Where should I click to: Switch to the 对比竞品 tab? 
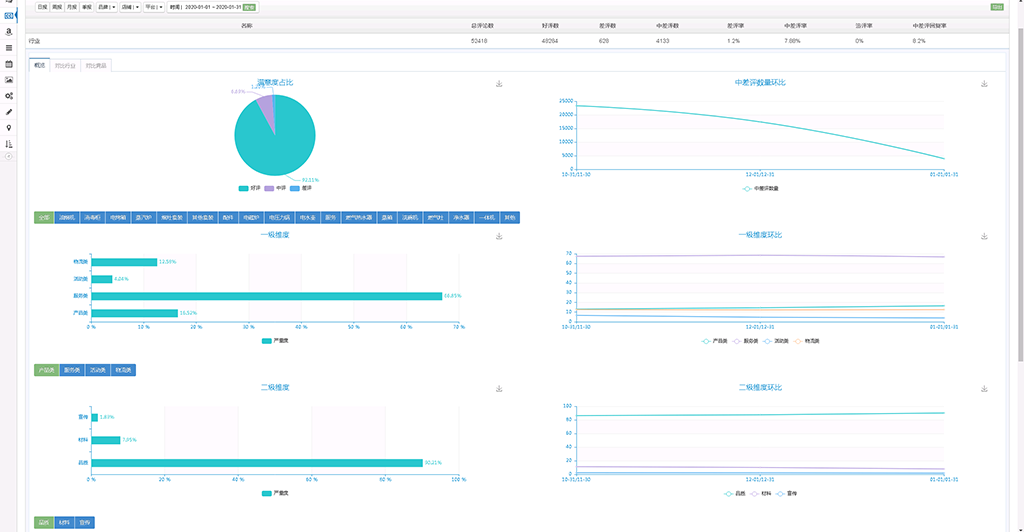[97, 65]
